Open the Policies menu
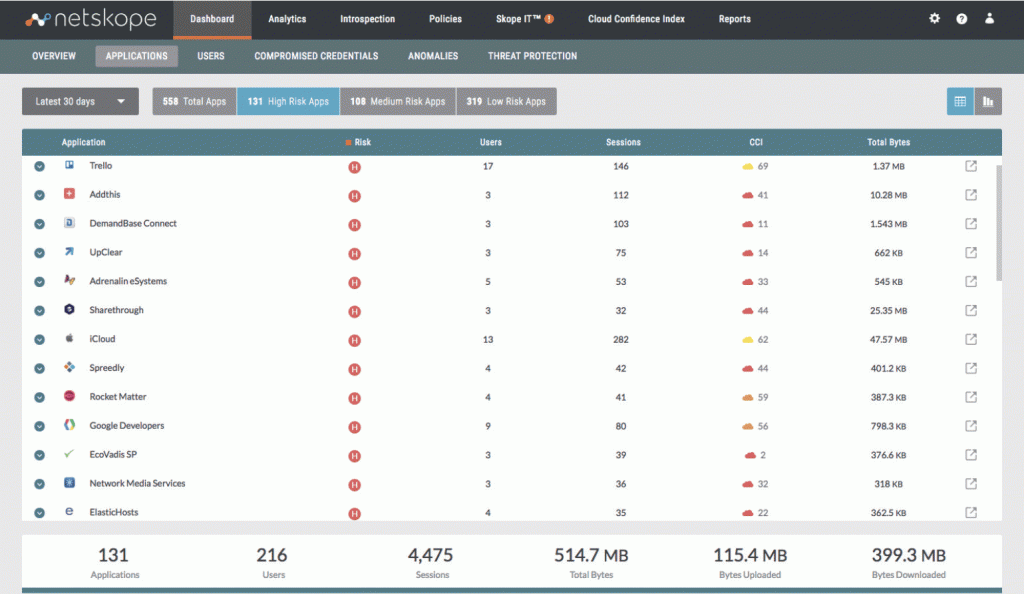This screenshot has height=594, width=1024. [445, 19]
